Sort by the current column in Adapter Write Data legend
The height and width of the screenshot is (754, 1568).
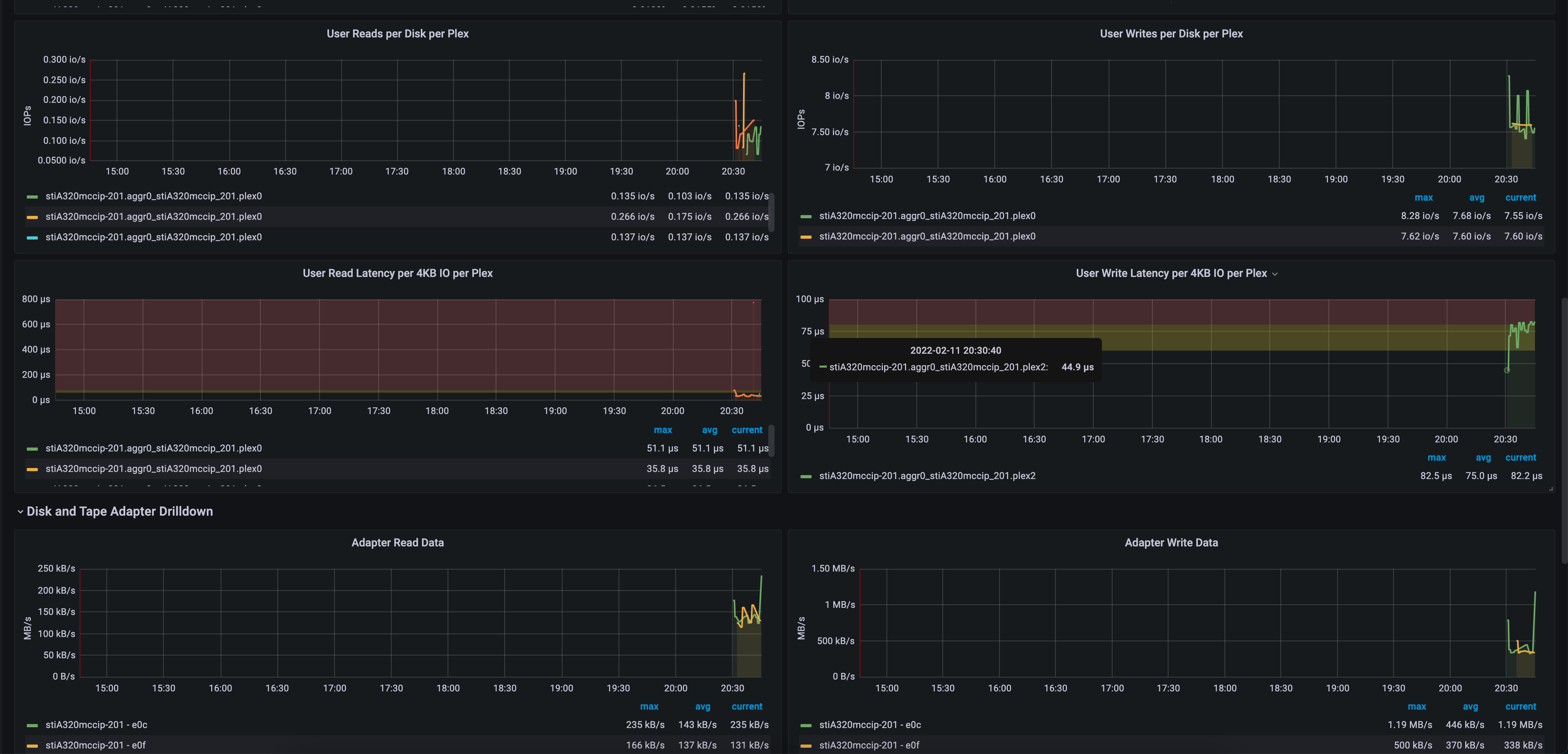click(1521, 706)
